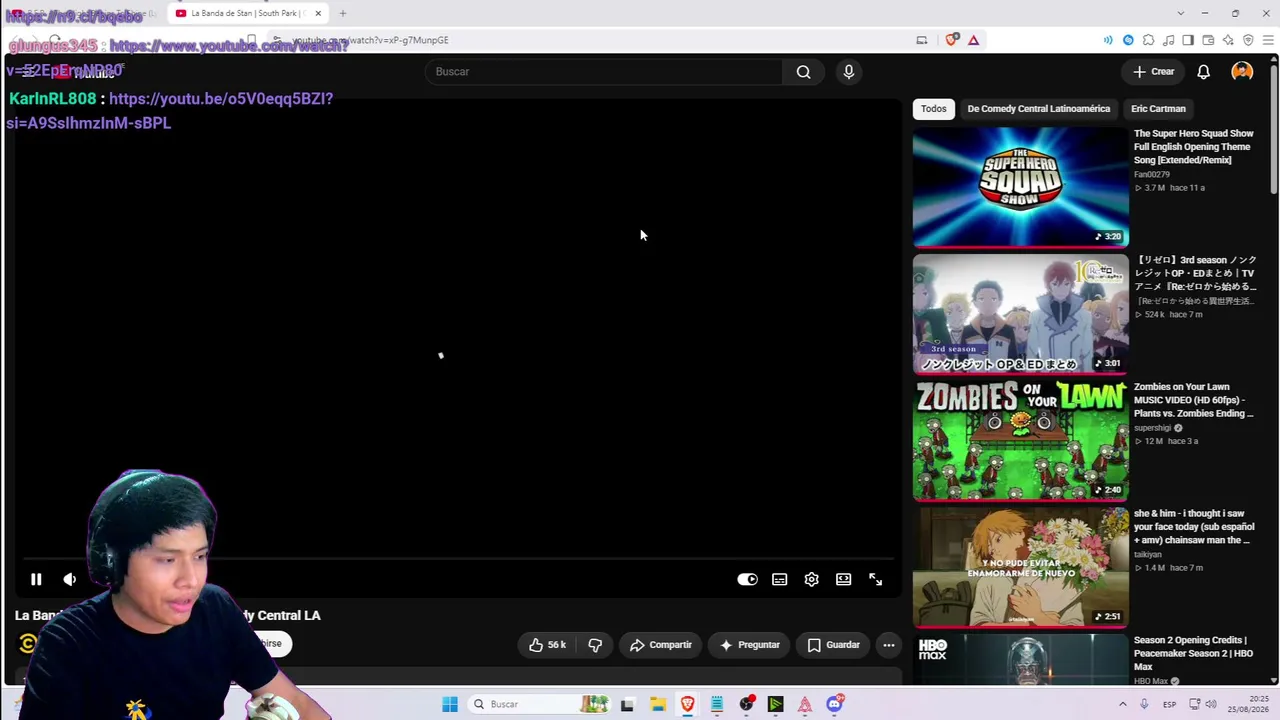Open the player settings gear
Image resolution: width=1280 pixels, height=720 pixels.
click(x=812, y=579)
